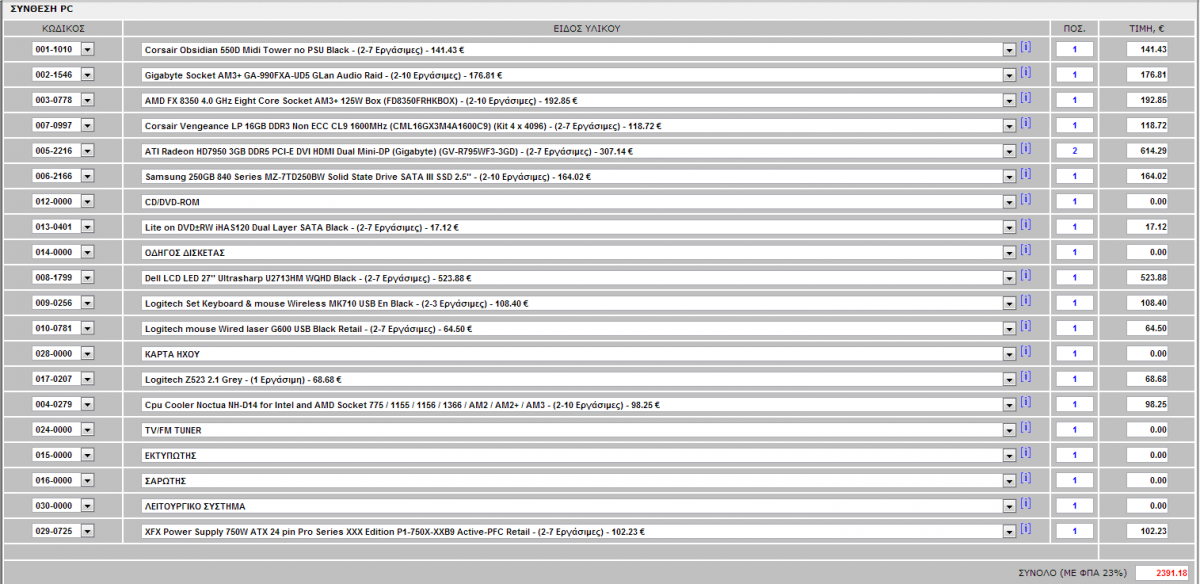The image size is (1200, 584).
Task: Open info icon for ATI Radeon HD7950 row
Action: tap(1026, 148)
